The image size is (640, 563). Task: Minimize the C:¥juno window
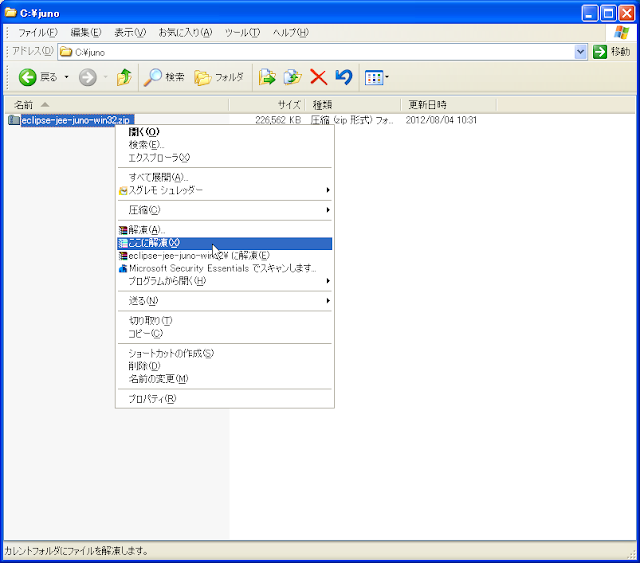tap(589, 13)
